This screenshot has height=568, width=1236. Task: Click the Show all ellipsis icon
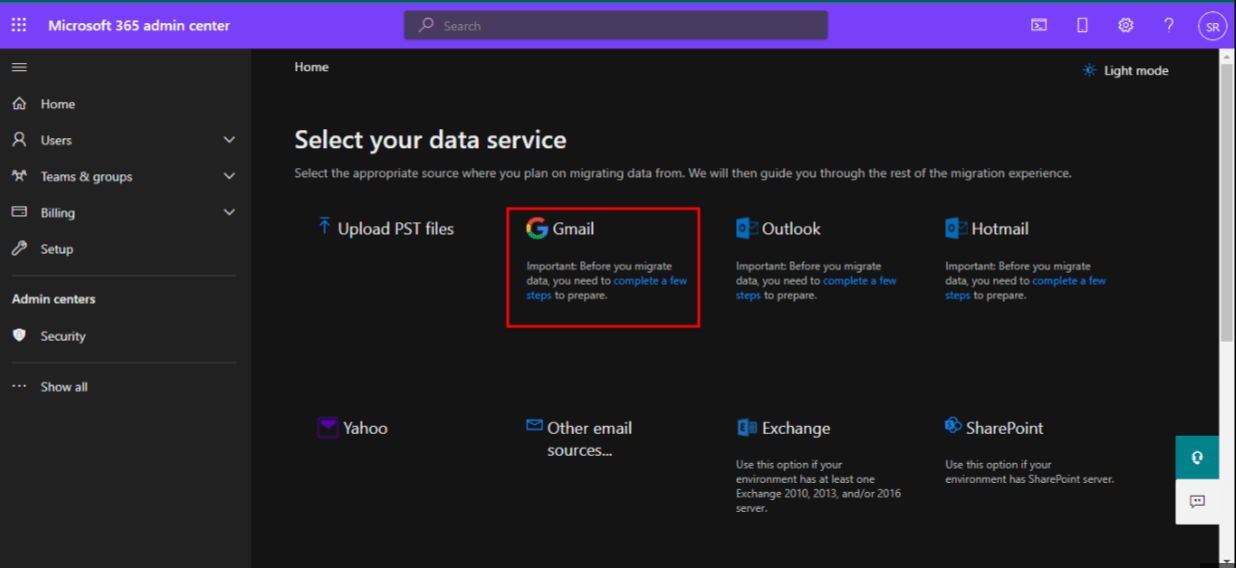click(x=19, y=386)
